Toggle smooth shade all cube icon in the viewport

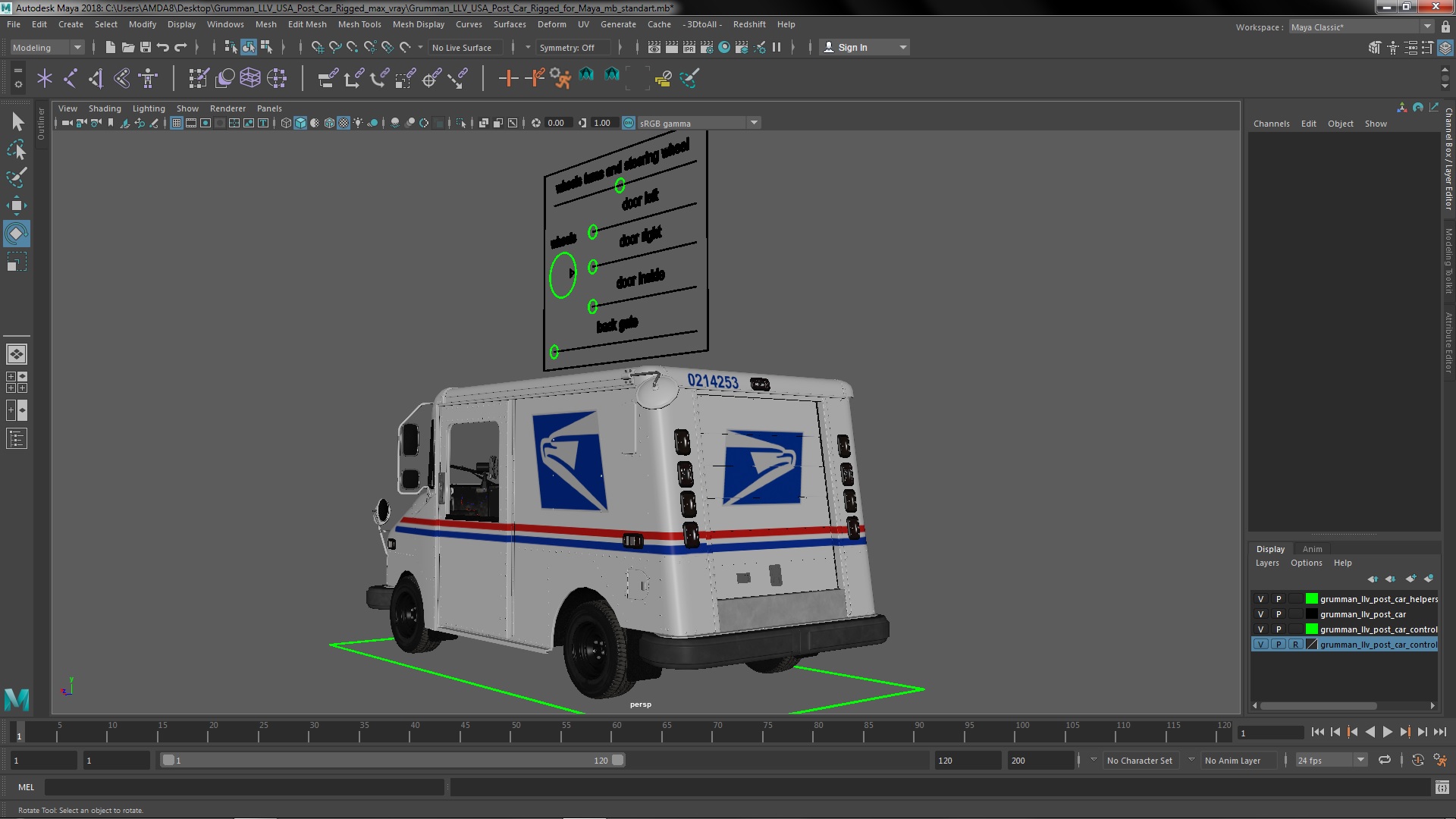(300, 123)
